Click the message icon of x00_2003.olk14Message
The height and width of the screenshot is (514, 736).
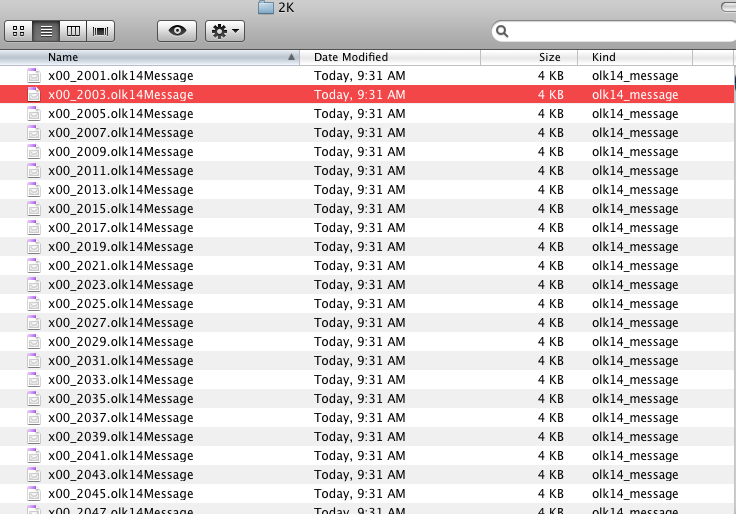point(34,94)
